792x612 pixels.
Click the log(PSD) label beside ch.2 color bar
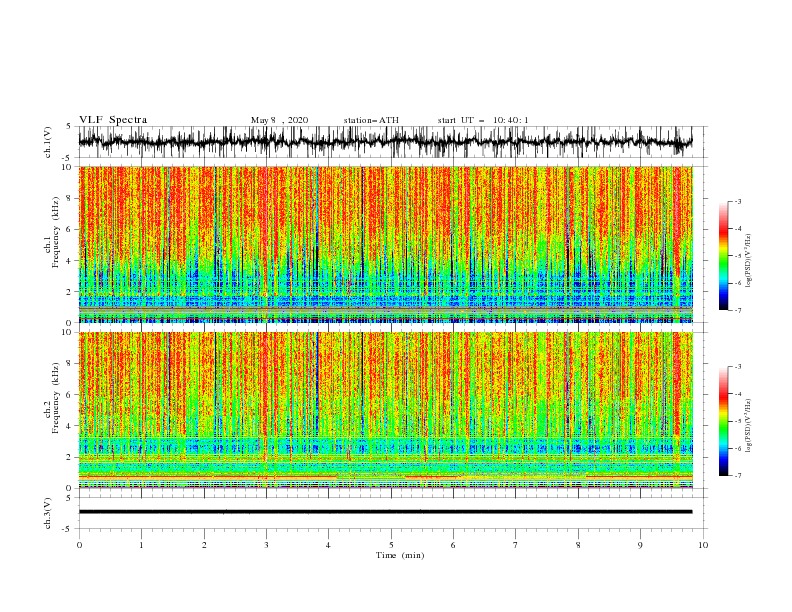coord(749,425)
